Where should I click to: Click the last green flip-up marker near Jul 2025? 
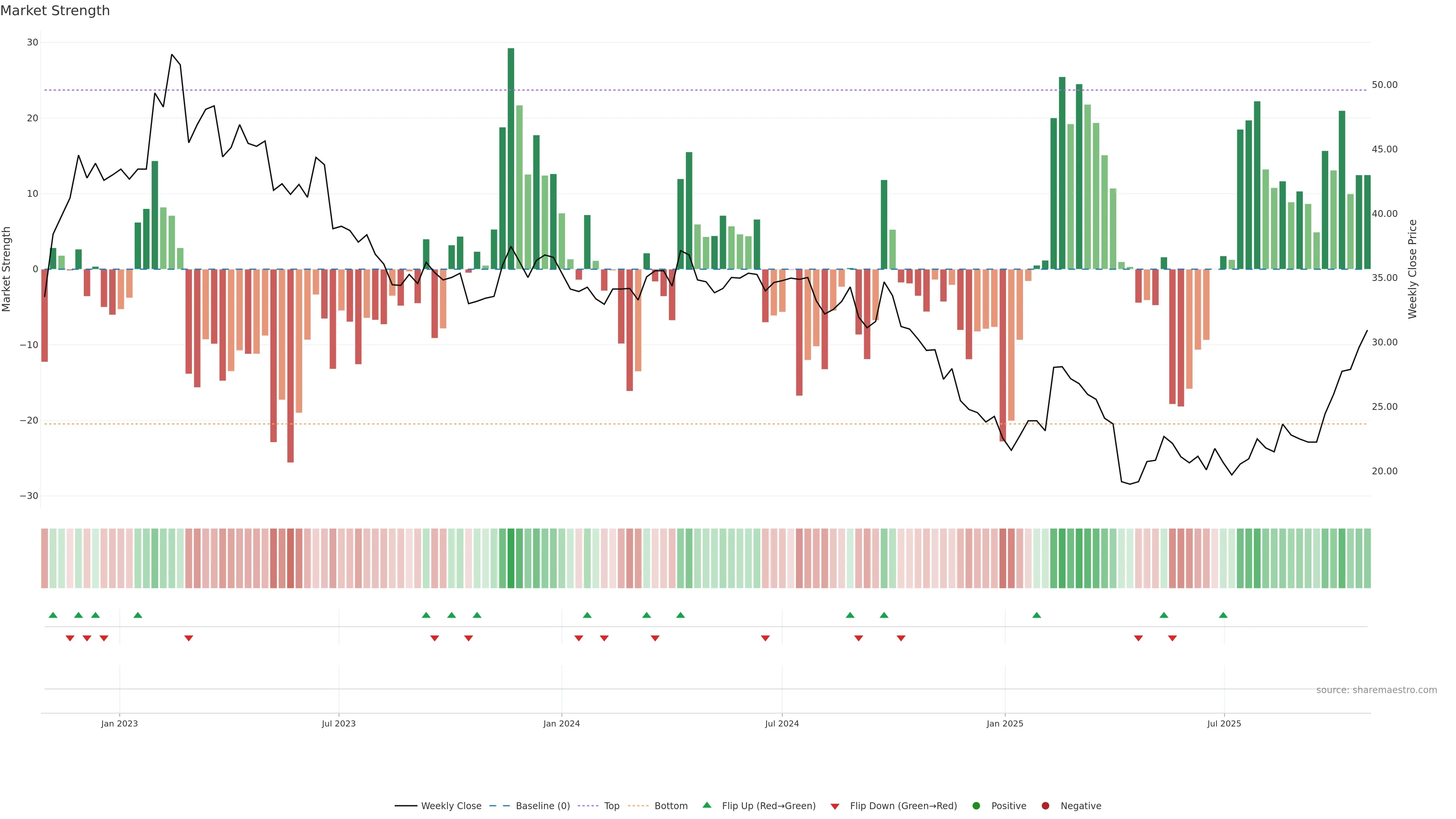coord(1223,615)
